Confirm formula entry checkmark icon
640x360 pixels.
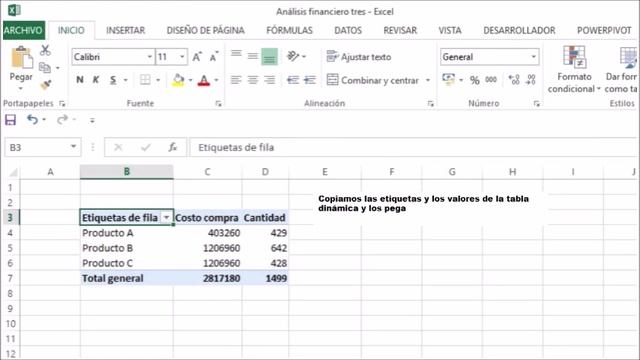(146, 147)
